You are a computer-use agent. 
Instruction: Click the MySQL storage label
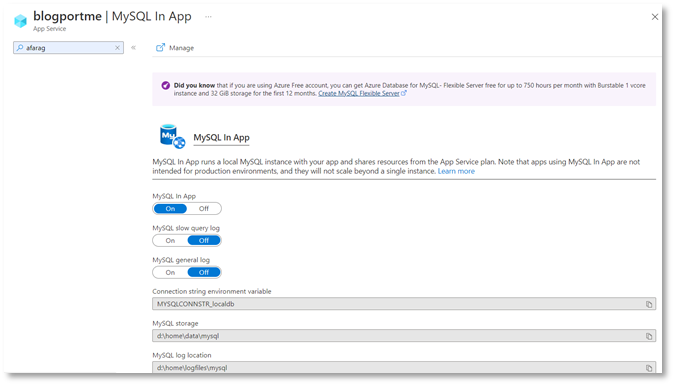(175, 323)
